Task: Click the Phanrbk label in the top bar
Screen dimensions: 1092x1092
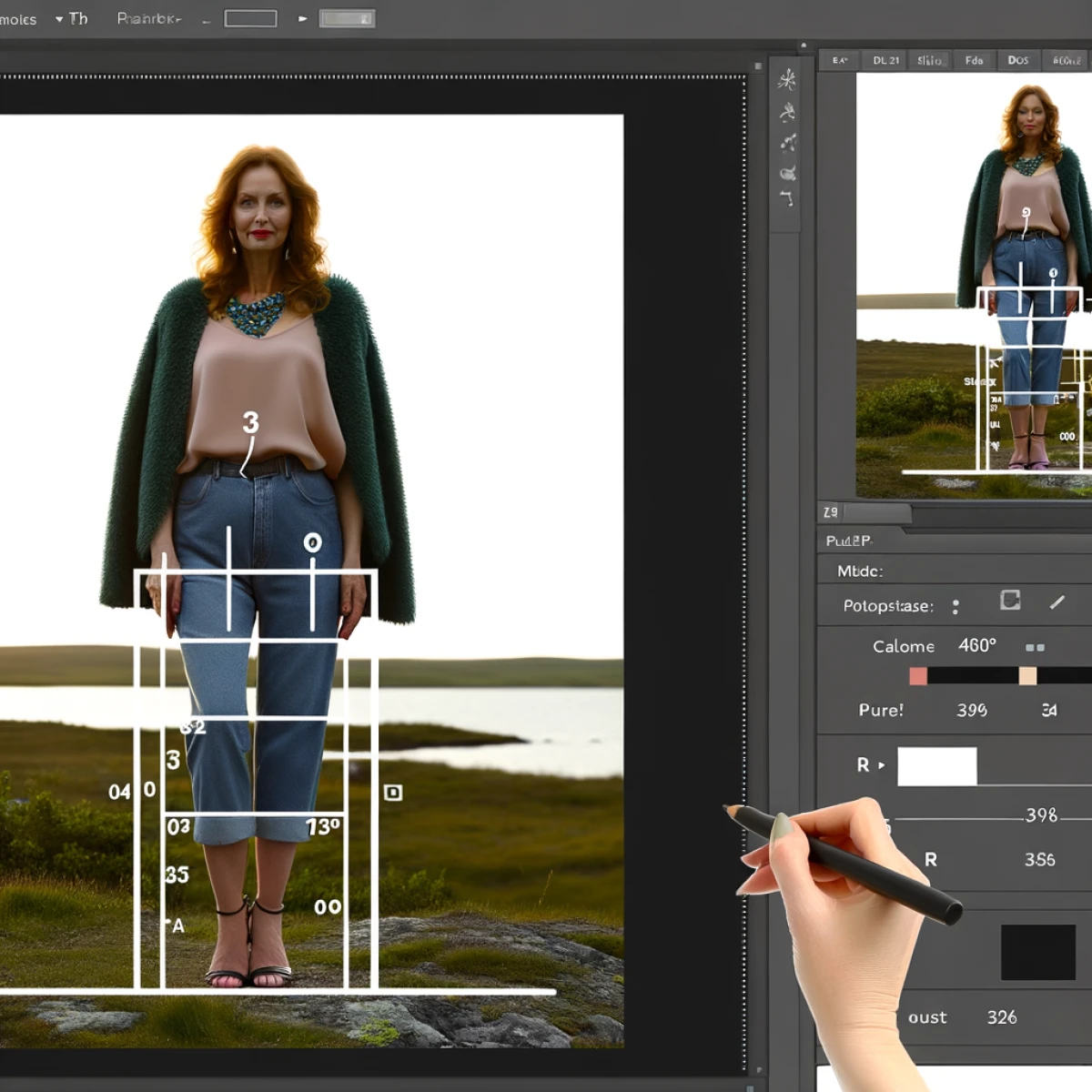Action: (x=149, y=18)
